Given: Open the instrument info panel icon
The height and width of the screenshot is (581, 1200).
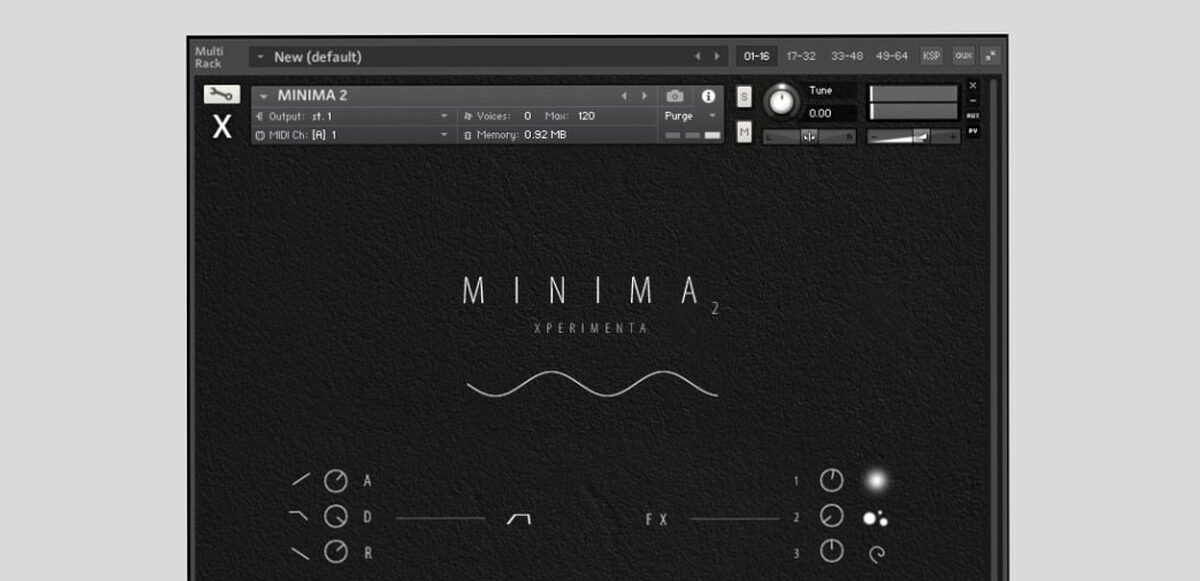Looking at the screenshot, I should [710, 95].
